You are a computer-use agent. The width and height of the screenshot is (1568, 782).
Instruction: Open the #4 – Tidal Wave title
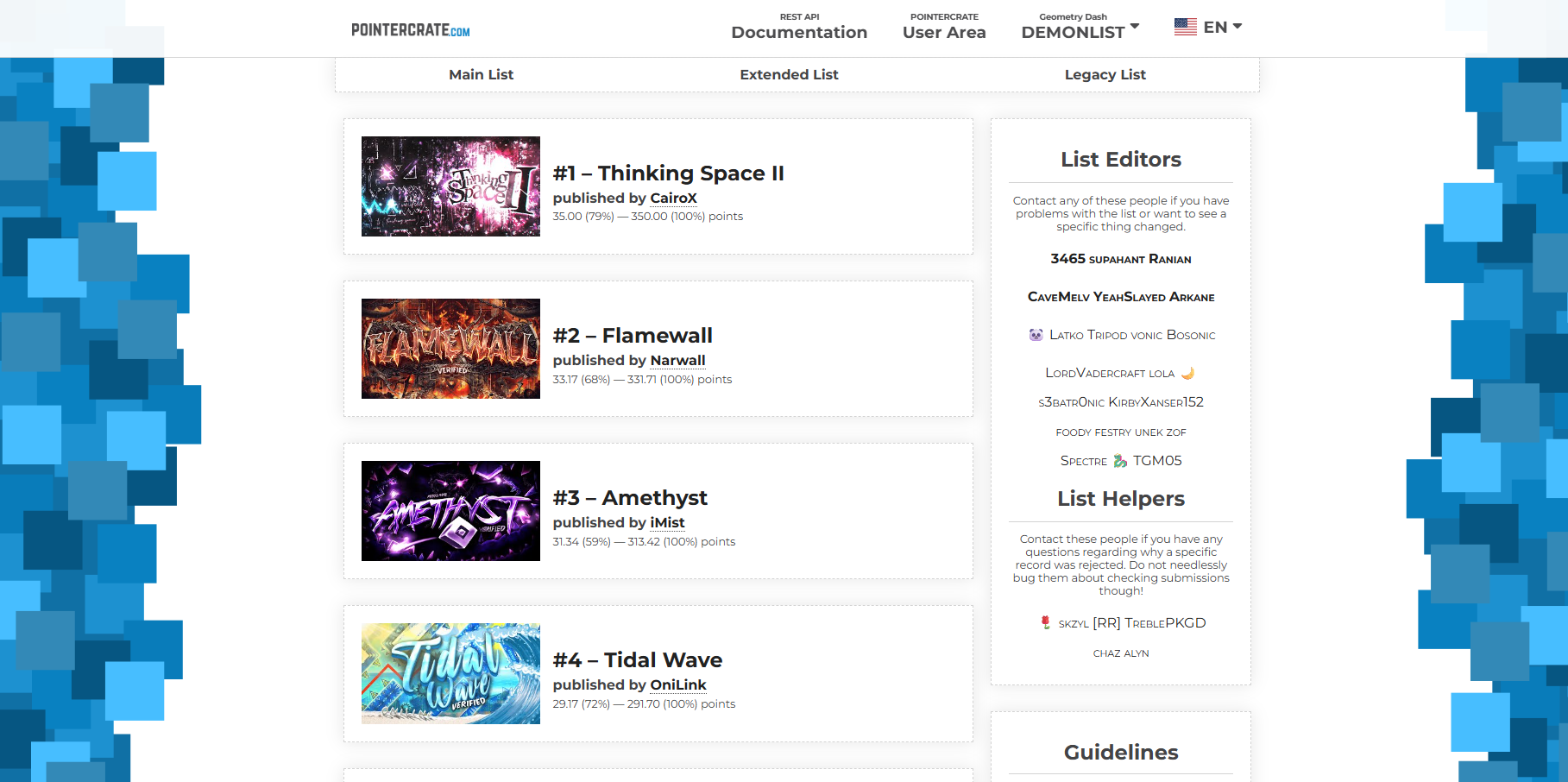(637, 660)
